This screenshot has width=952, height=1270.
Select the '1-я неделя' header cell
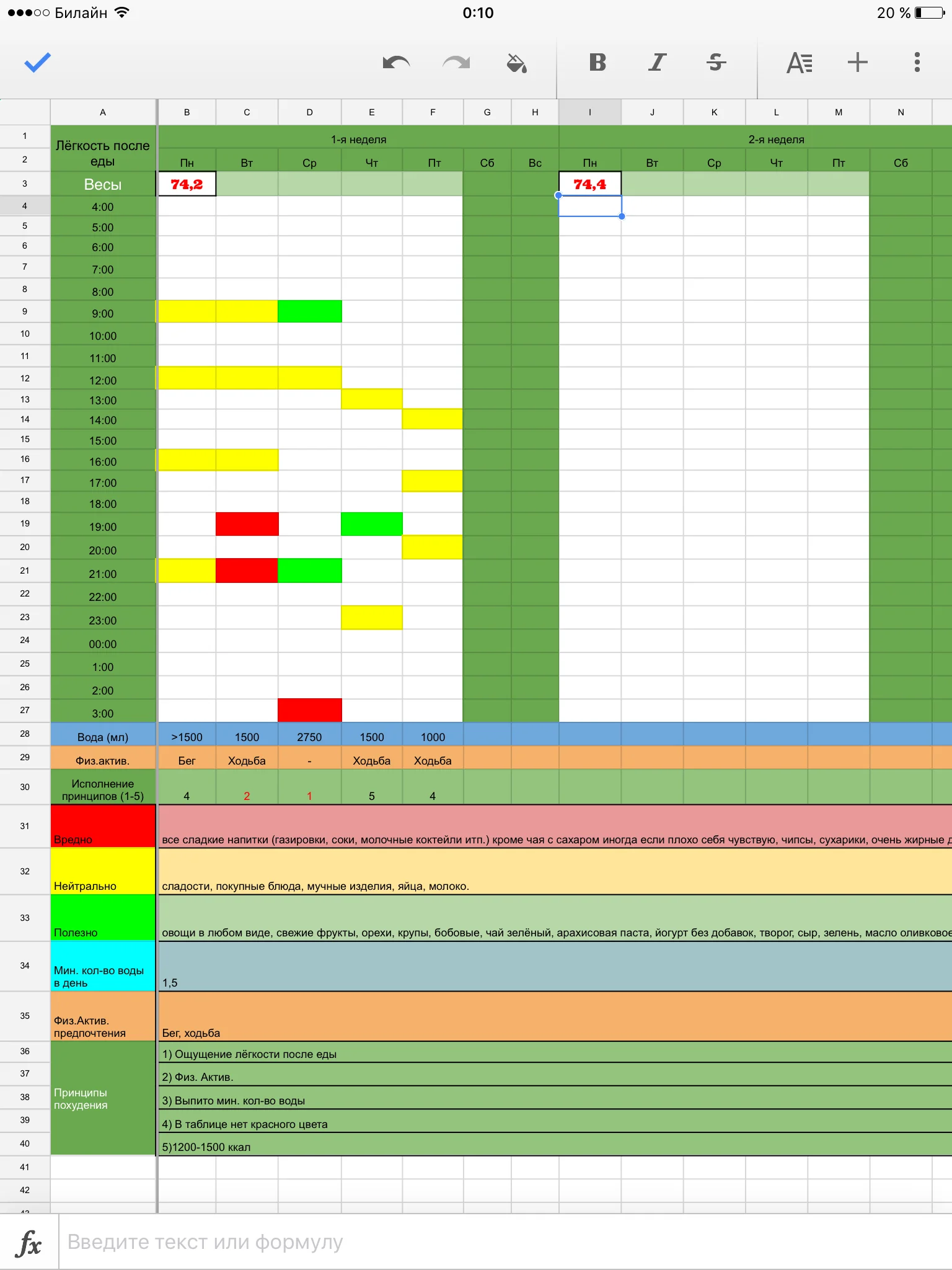tap(358, 137)
